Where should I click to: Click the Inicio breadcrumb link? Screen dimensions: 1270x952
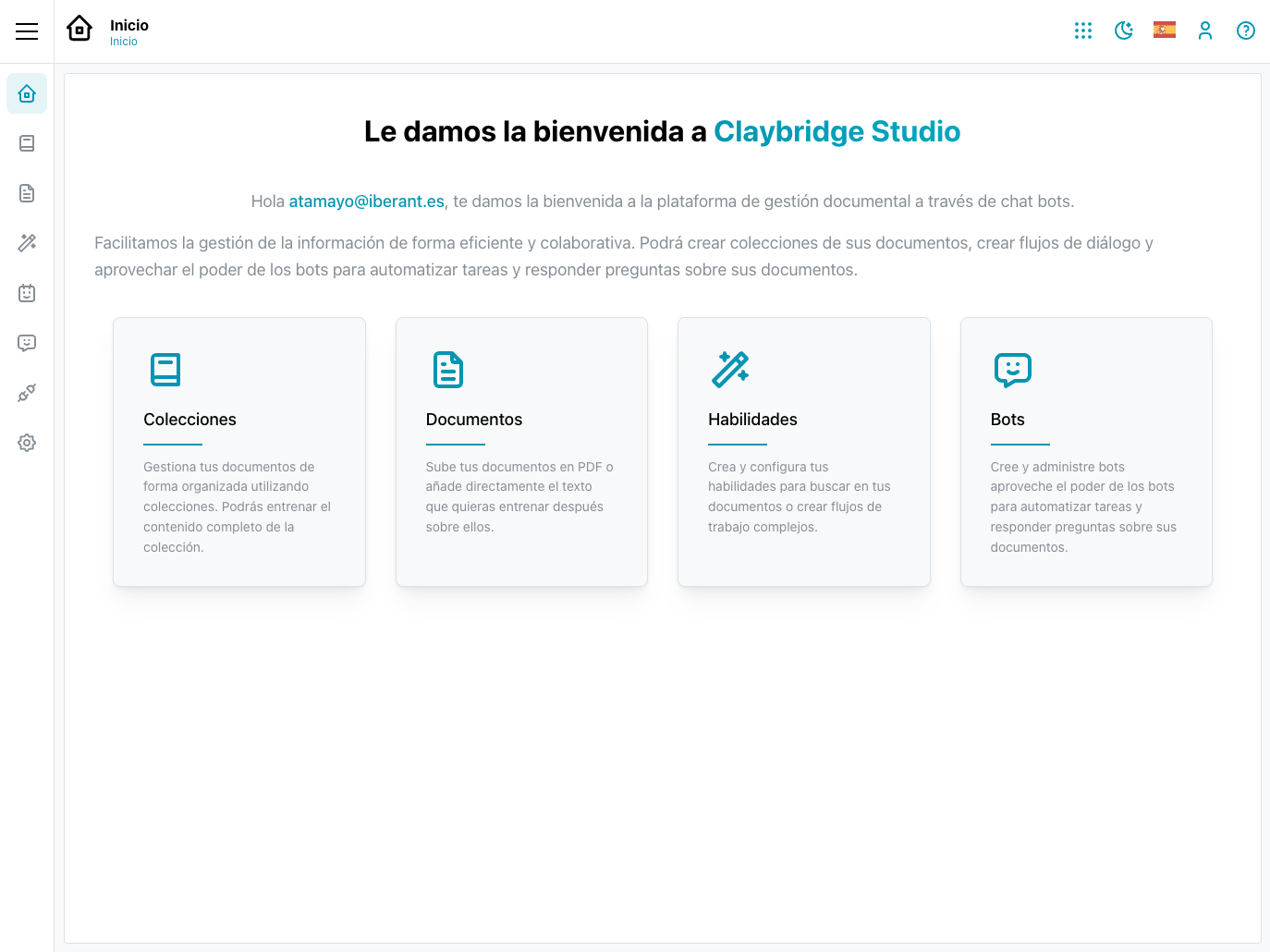point(124,42)
